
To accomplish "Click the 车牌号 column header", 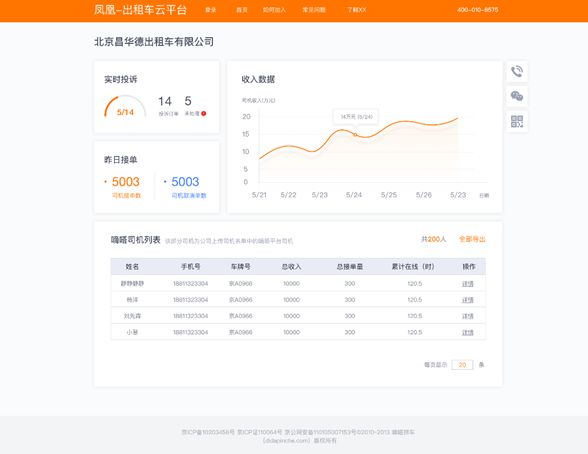I will coord(240,267).
